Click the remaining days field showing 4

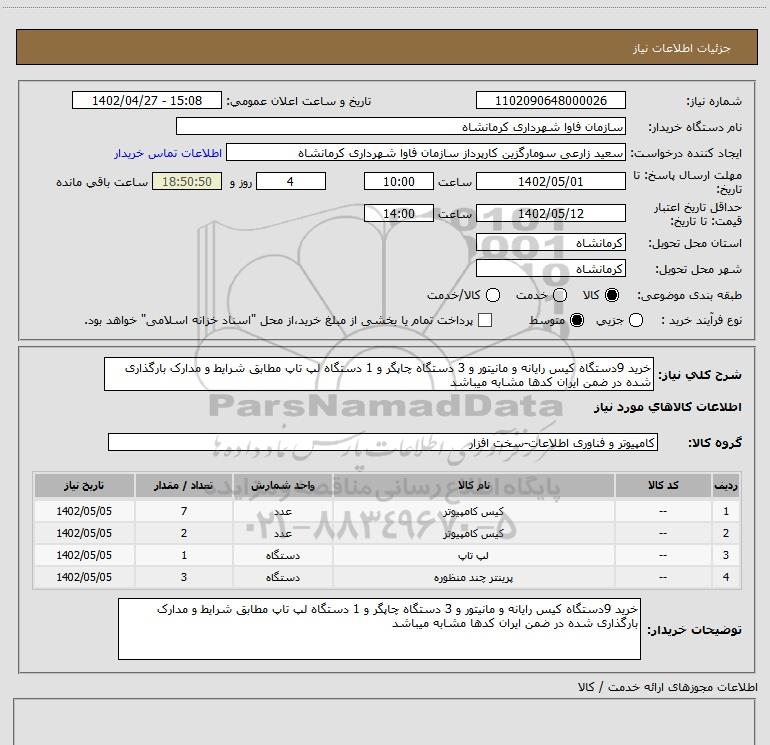(x=291, y=182)
